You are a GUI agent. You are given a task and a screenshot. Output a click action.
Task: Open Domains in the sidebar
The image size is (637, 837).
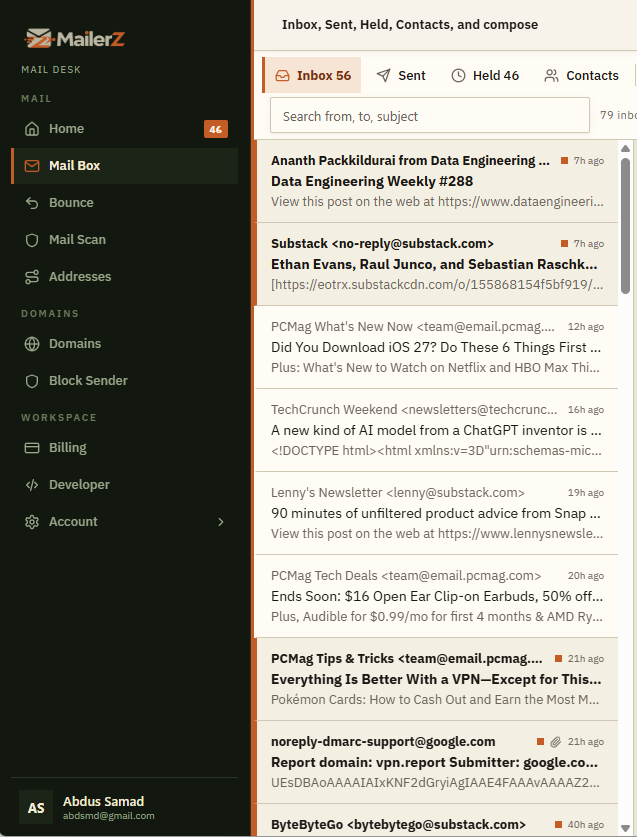tap(125, 344)
